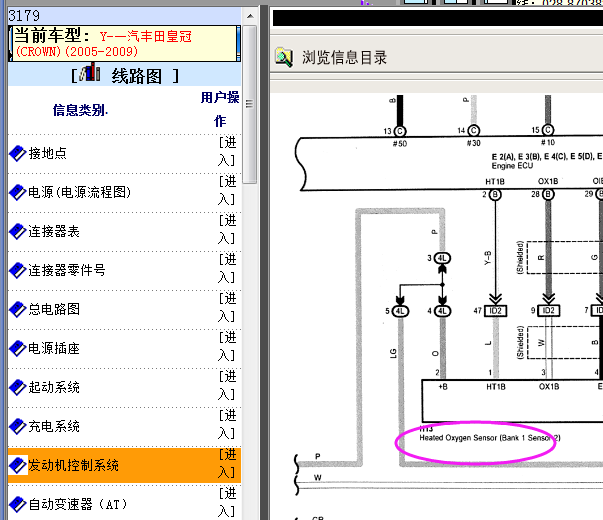This screenshot has width=603, height=520.
Task: Click [进入] link for 电源(电源流程图)
Action: [x=227, y=190]
